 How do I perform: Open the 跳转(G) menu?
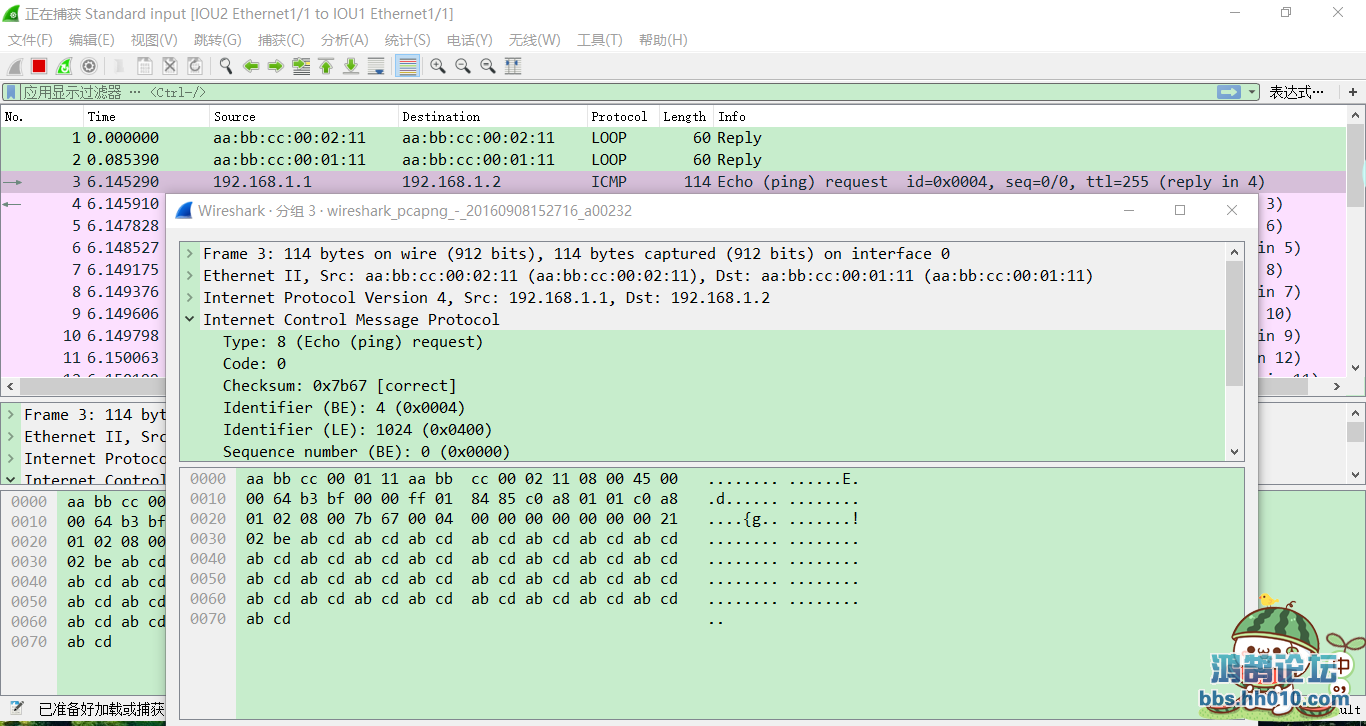pos(217,40)
